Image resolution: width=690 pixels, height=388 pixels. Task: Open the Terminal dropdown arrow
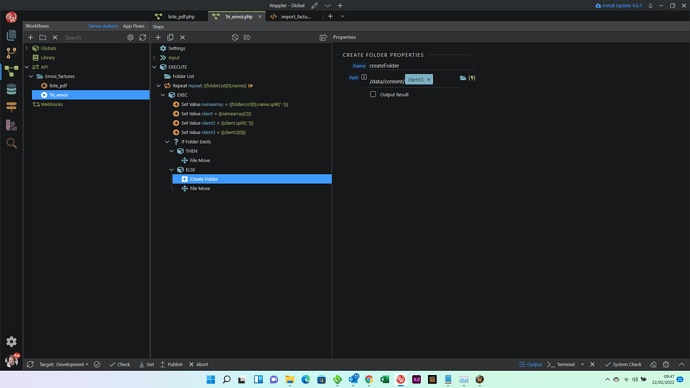(x=582, y=364)
